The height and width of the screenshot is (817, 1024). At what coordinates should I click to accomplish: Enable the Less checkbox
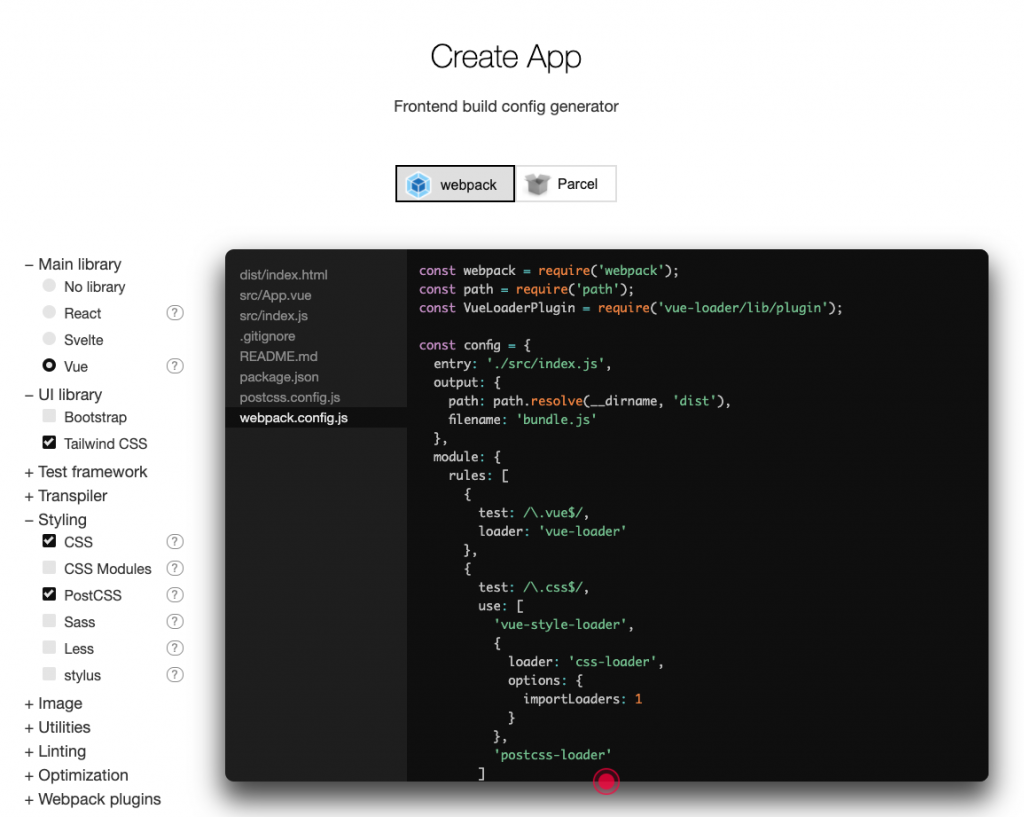coord(49,647)
